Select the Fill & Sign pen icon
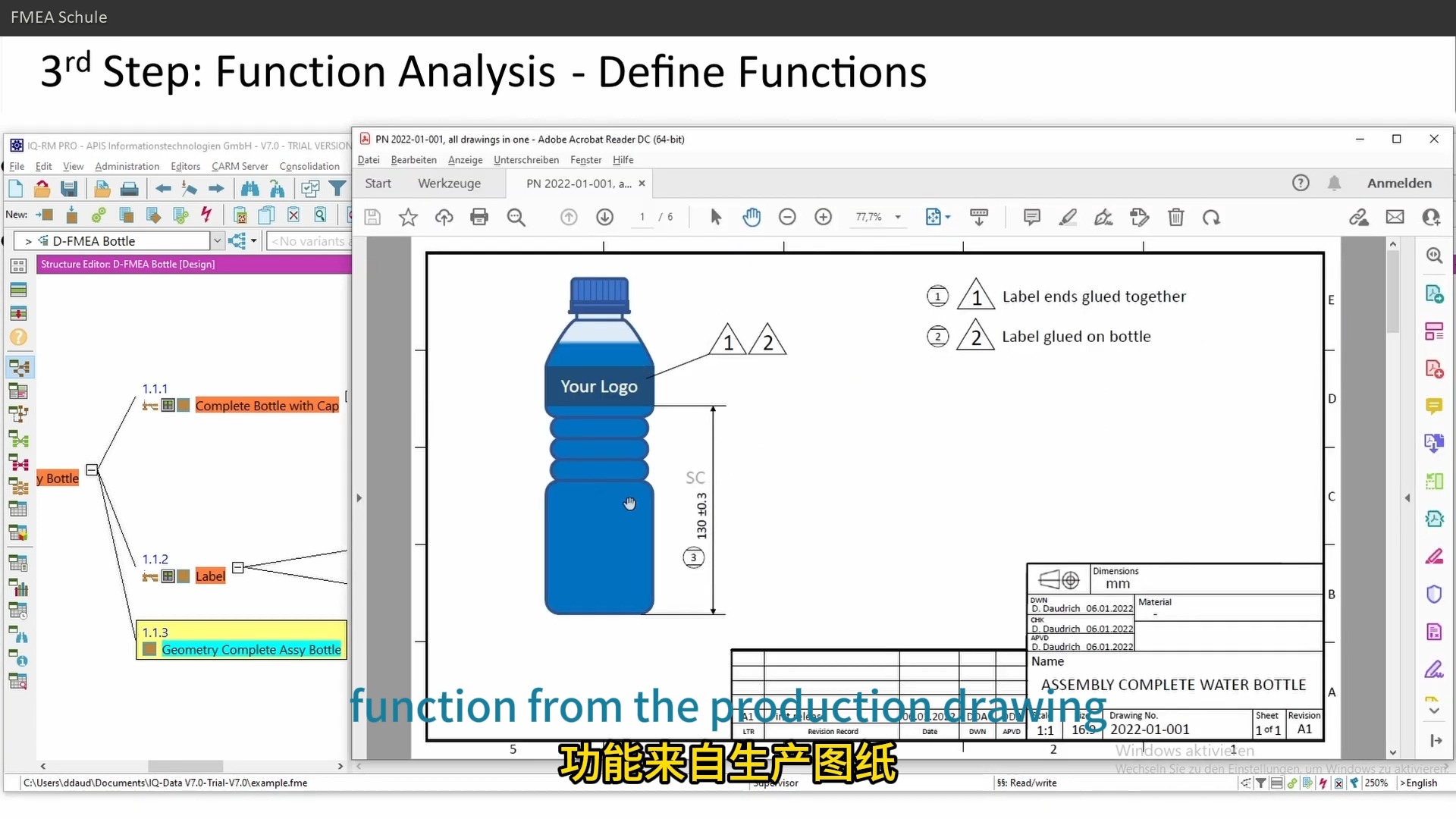1456x819 pixels. [1103, 217]
